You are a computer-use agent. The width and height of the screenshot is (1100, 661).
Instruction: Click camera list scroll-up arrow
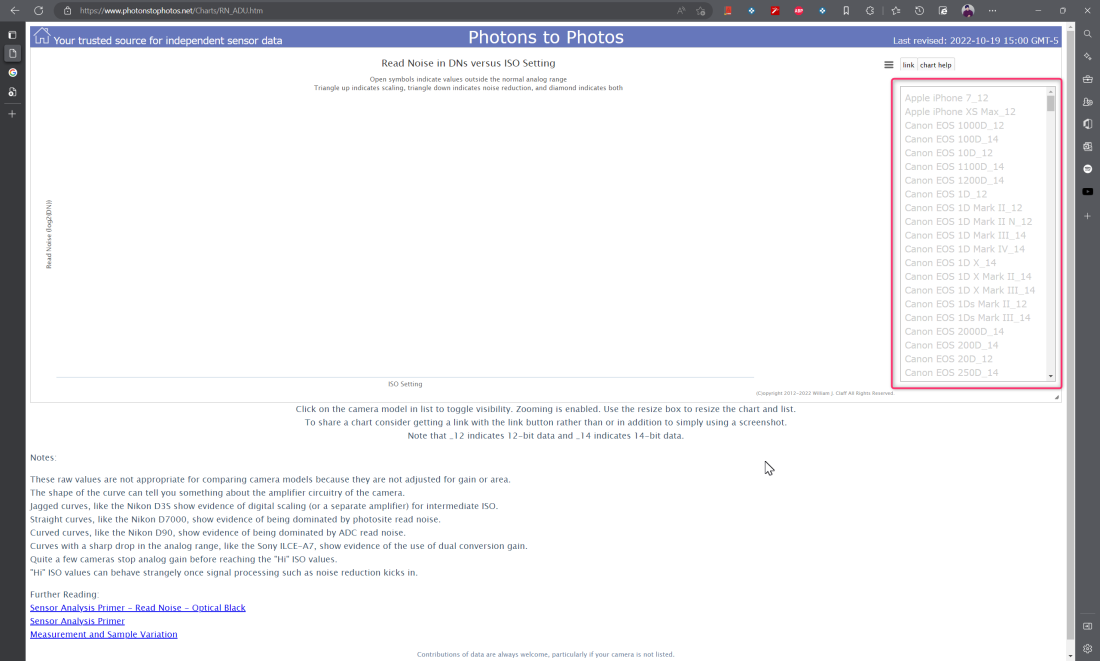[1050, 91]
